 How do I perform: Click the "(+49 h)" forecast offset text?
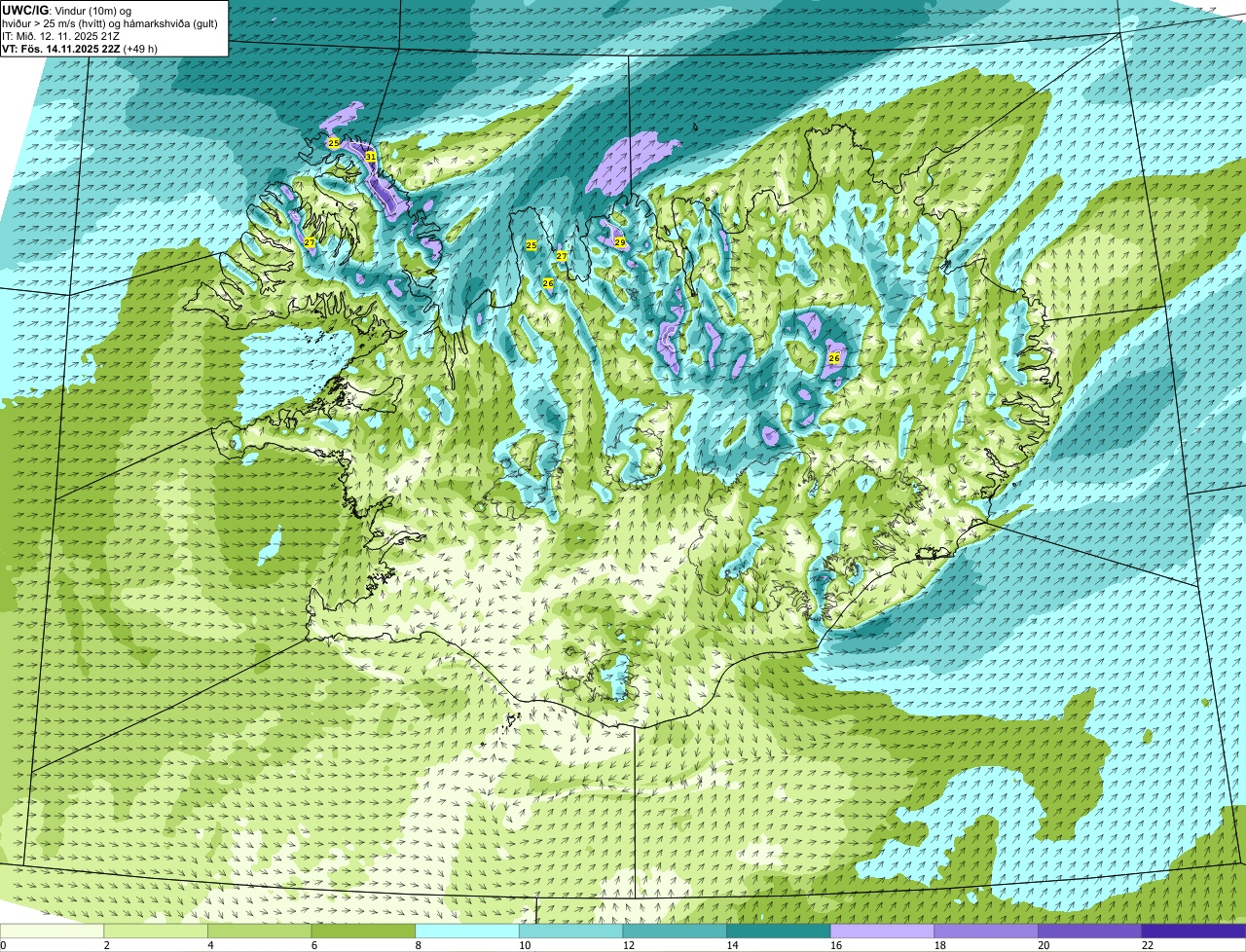click(140, 49)
